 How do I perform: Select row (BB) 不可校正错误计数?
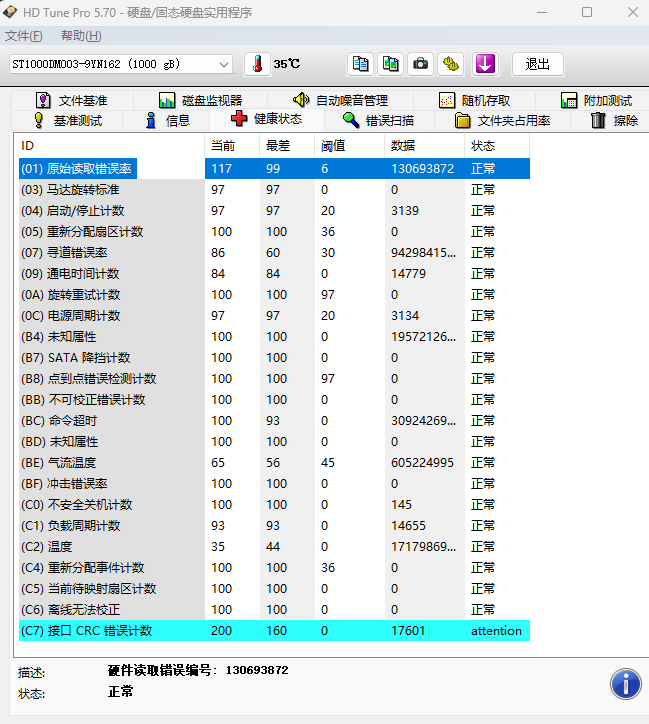point(274,400)
